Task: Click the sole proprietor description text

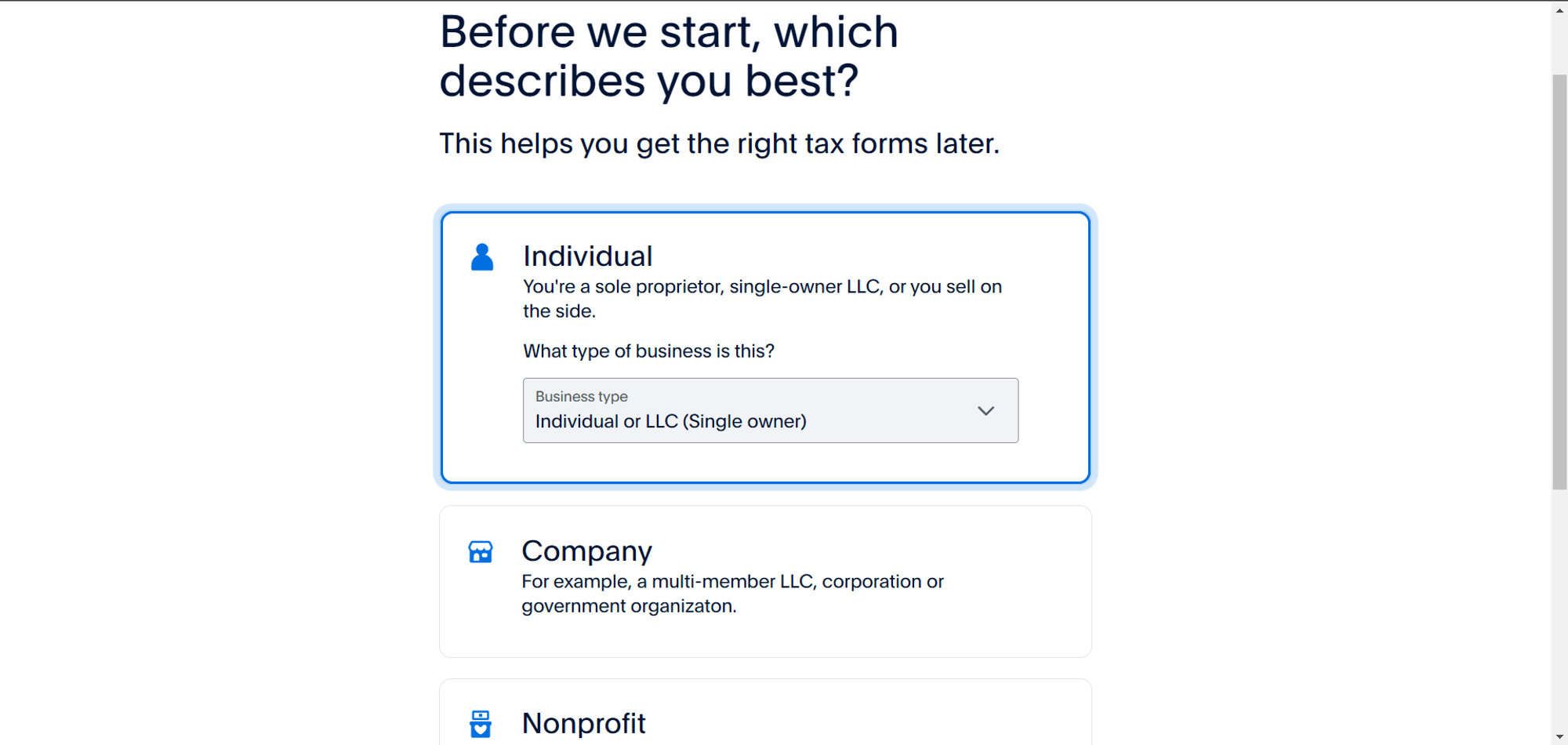Action: [761, 298]
